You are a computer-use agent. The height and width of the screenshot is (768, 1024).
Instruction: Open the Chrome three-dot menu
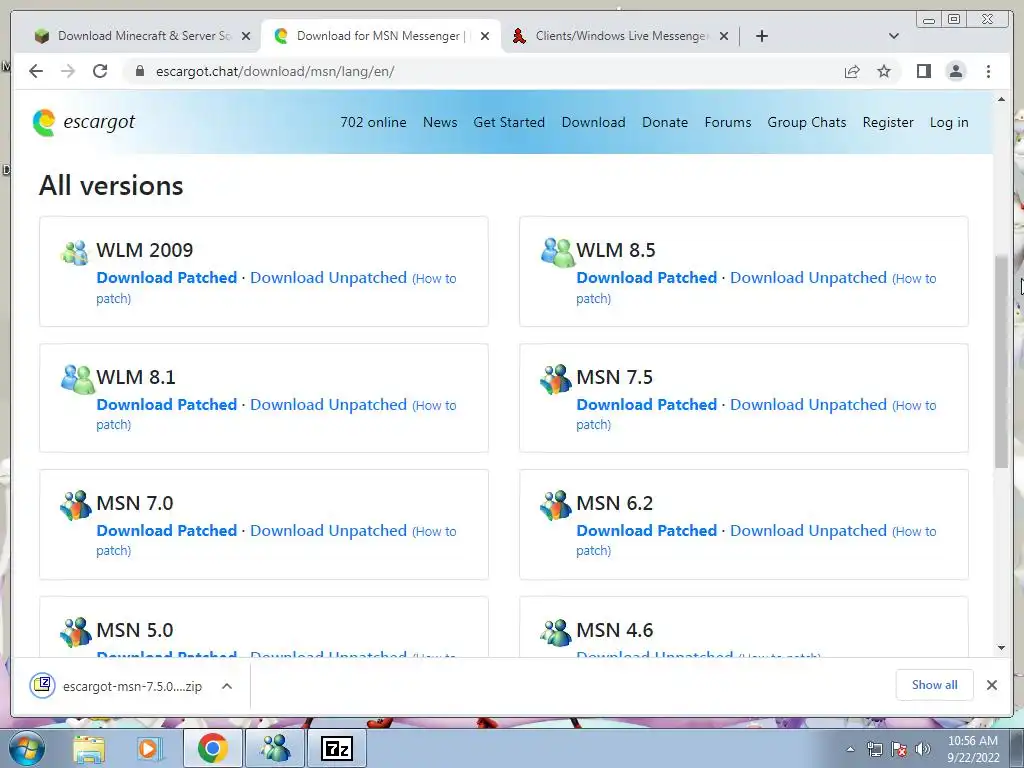click(988, 71)
